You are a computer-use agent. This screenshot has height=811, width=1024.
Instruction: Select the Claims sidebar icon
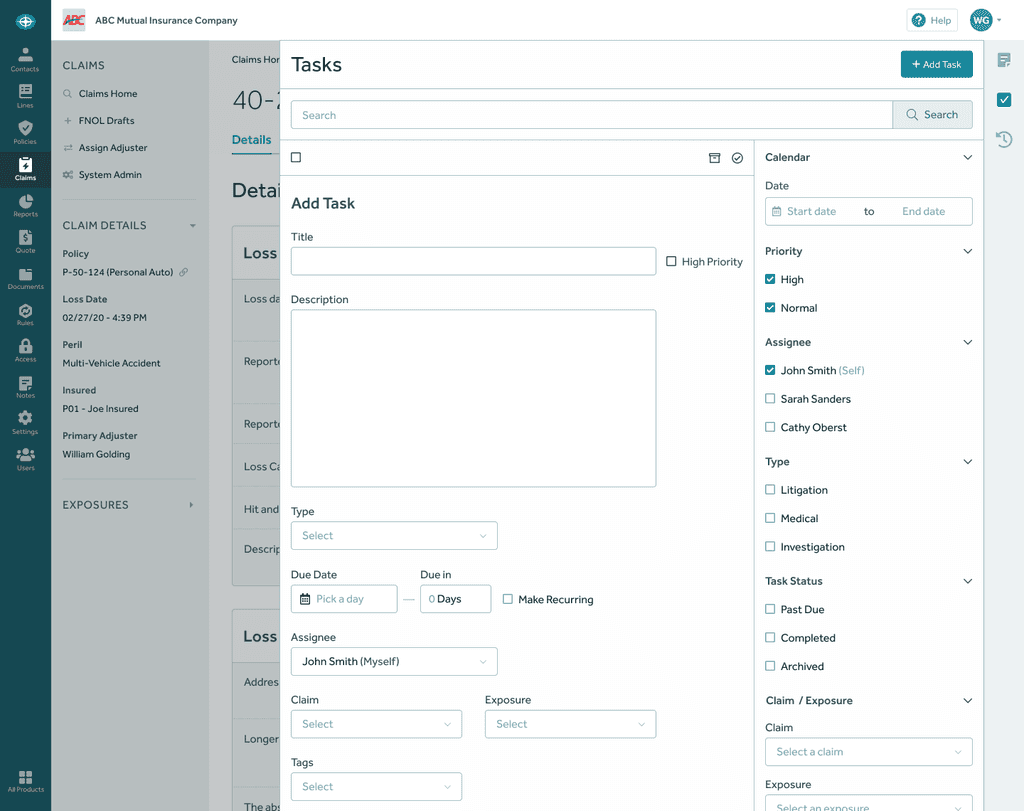click(25, 168)
